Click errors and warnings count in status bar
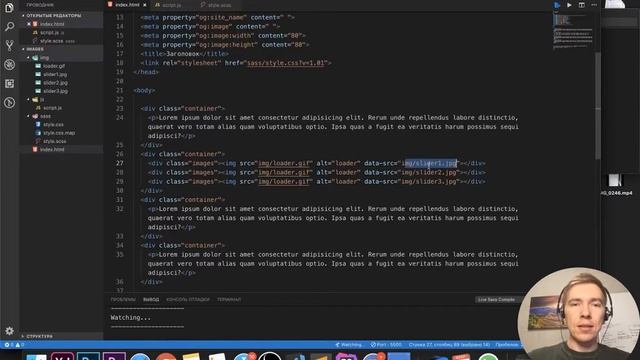Screen dimensions: 640x360 [x=14, y=345]
